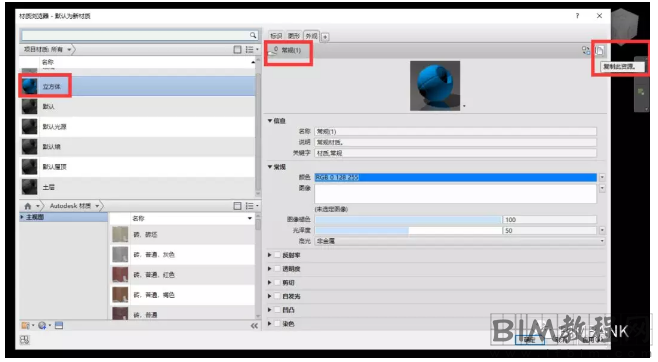The height and width of the screenshot is (362, 658).
Task: Switch to the 图形 tab
Action: point(294,36)
